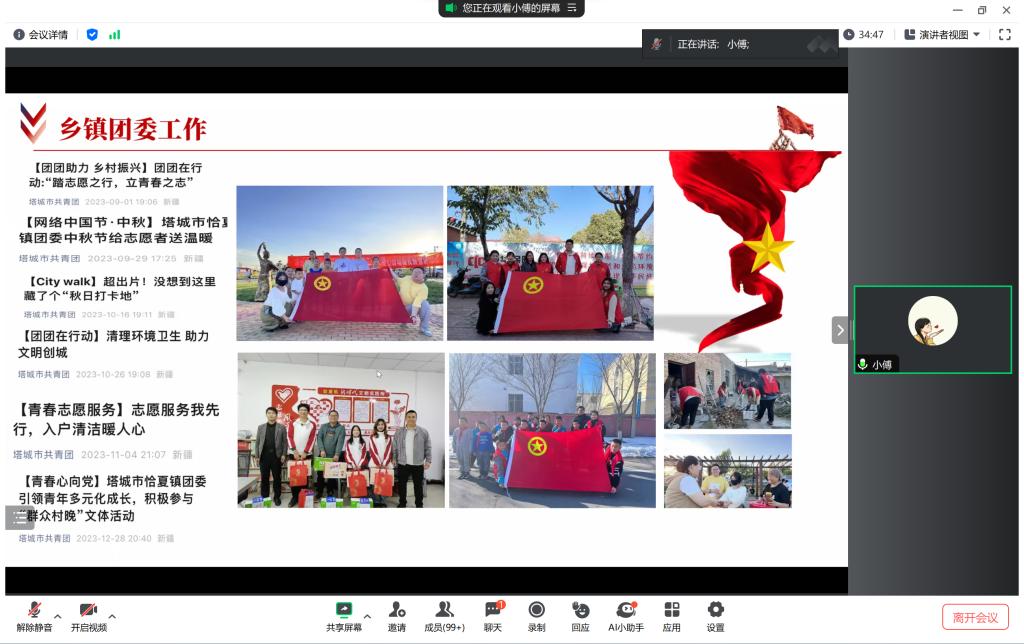The image size is (1024, 644).
Task: Expand the 演讲者视图 view dropdown
Action: click(942, 35)
